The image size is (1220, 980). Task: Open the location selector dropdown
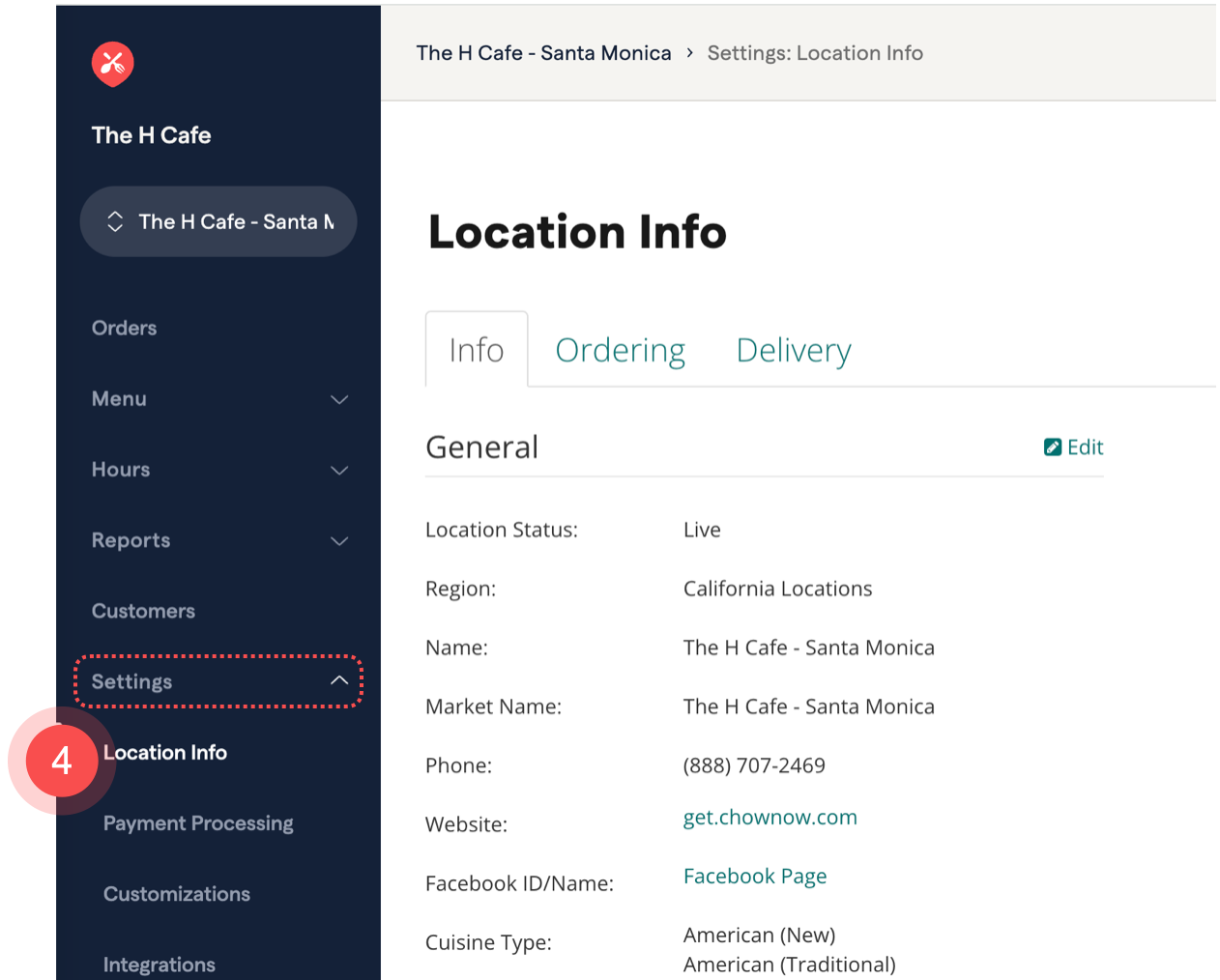218,221
